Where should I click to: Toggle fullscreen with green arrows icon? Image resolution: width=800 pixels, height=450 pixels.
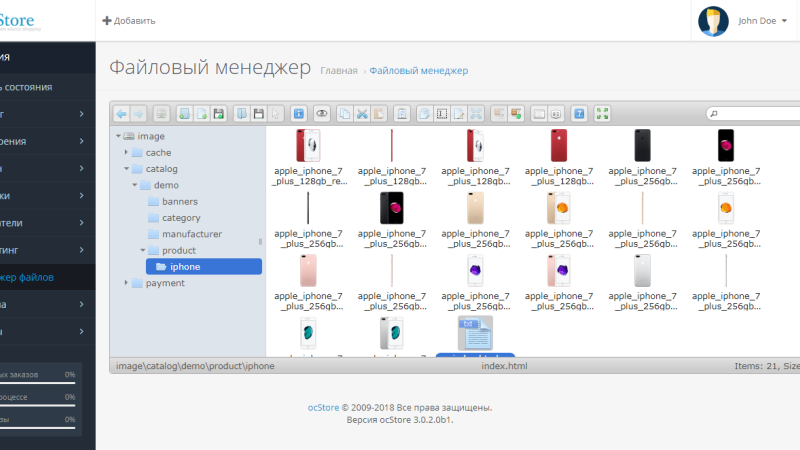[x=603, y=114]
